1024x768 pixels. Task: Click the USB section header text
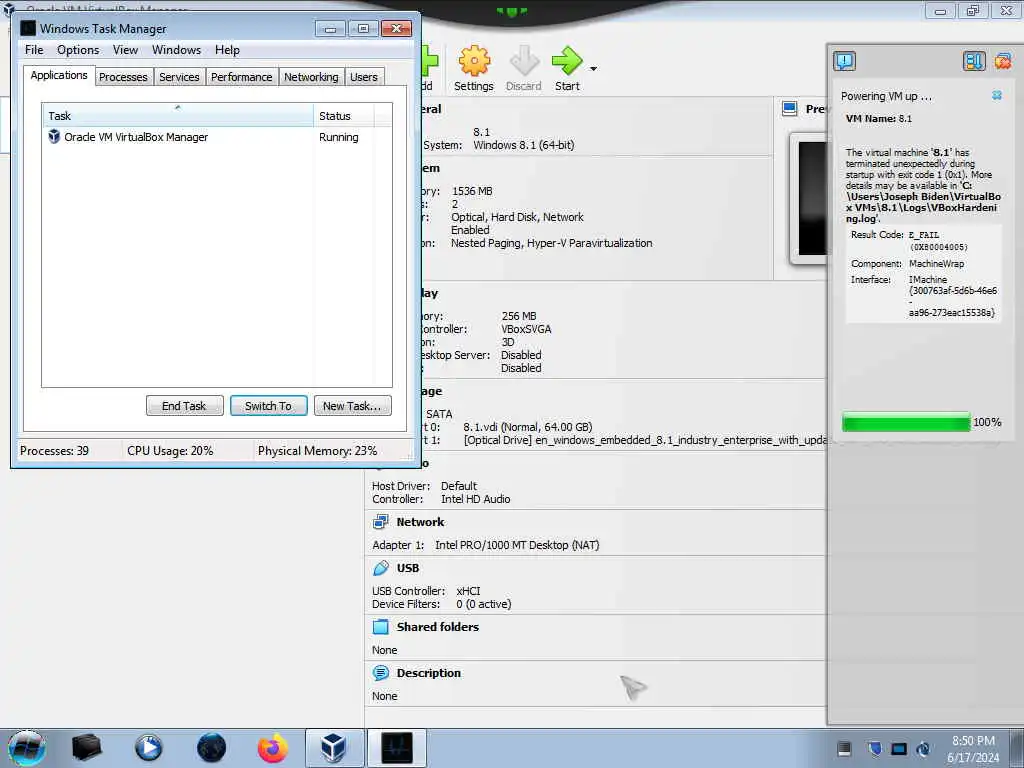tap(408, 568)
